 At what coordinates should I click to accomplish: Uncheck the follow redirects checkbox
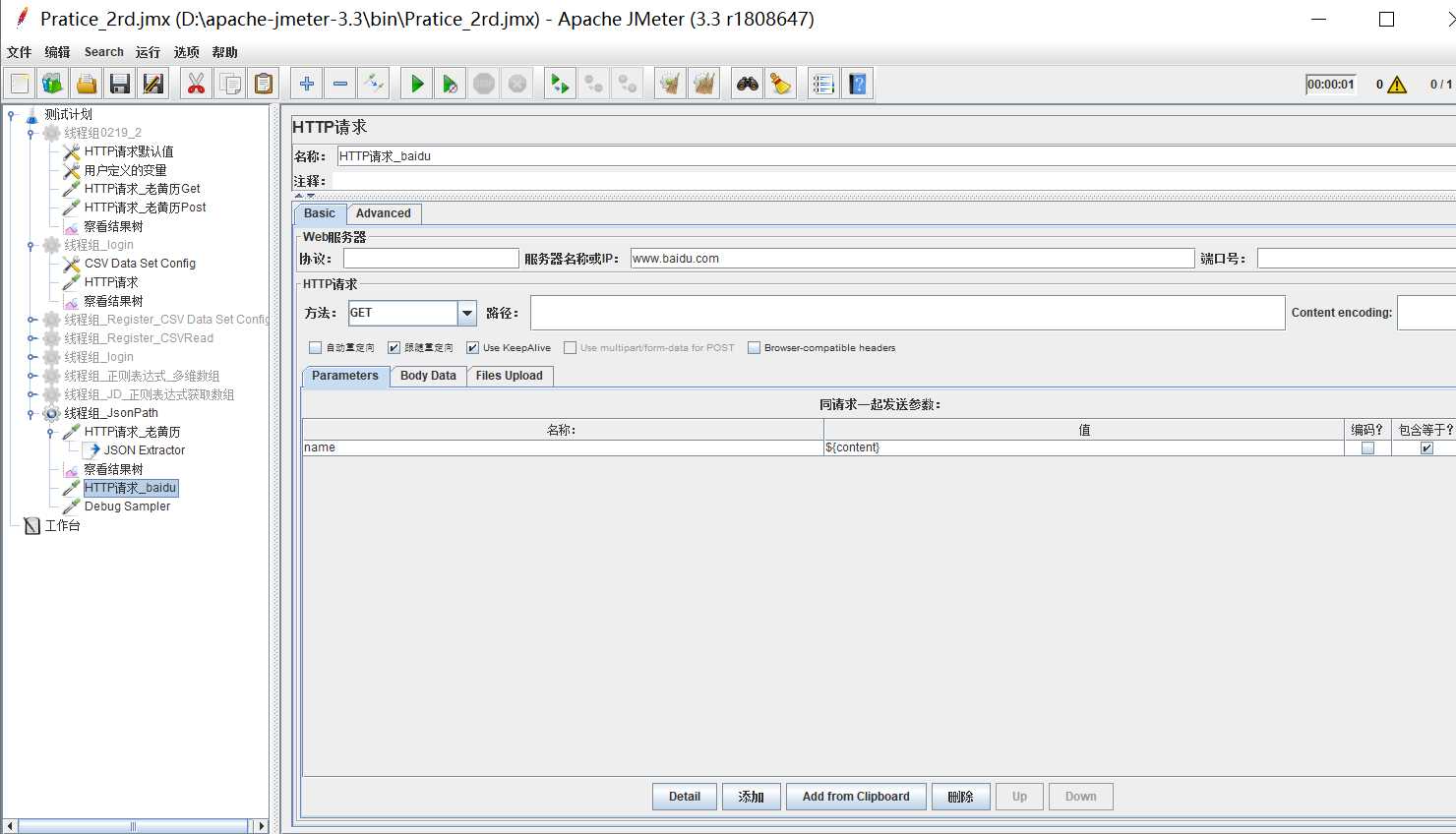point(394,347)
